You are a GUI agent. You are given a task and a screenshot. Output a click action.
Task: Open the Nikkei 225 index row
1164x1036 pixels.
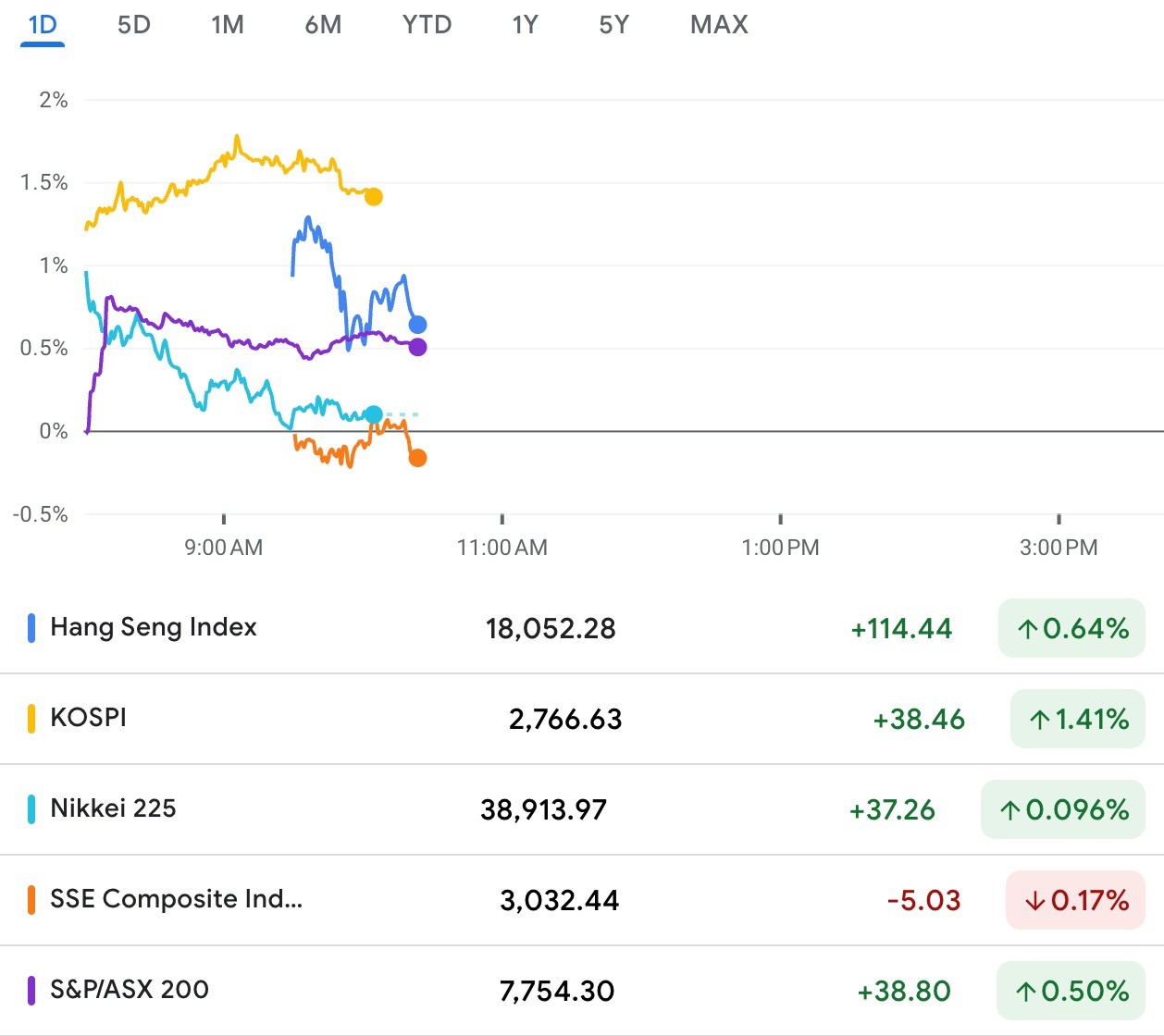point(582,809)
